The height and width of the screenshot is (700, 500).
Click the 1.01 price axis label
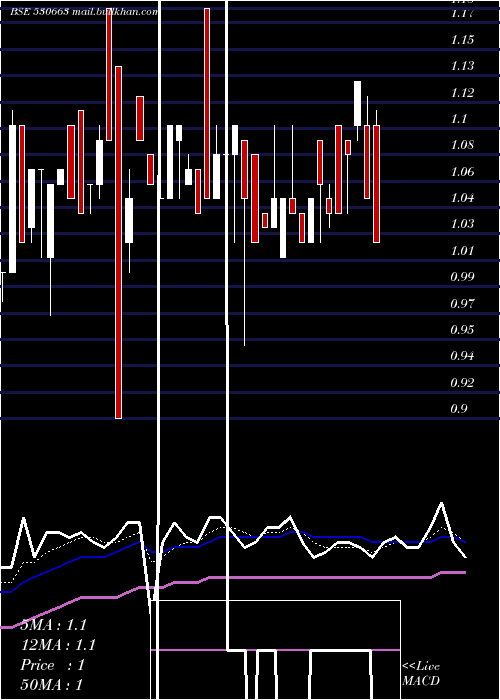(462, 251)
